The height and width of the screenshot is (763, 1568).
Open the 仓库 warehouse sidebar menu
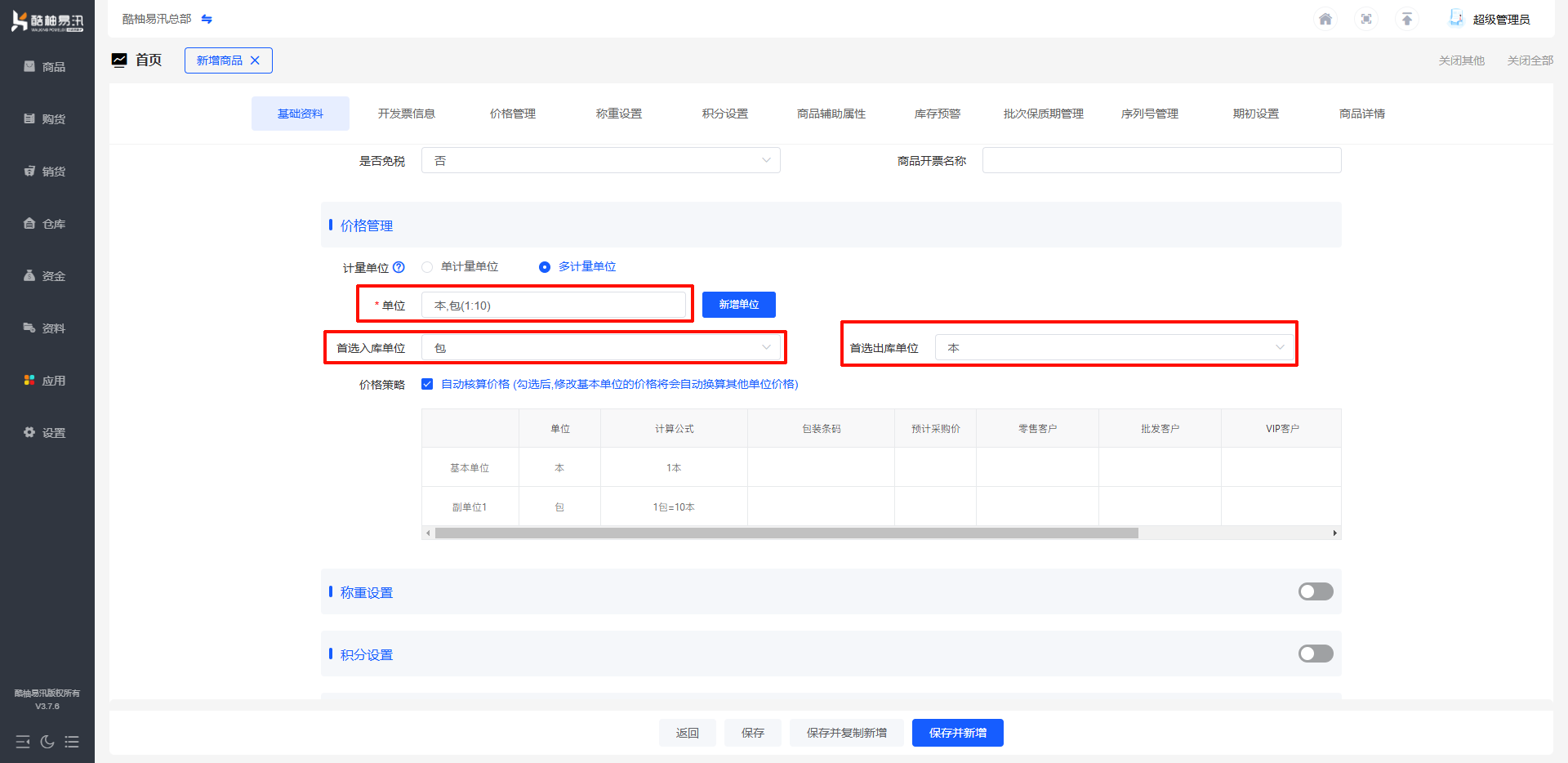click(x=46, y=224)
